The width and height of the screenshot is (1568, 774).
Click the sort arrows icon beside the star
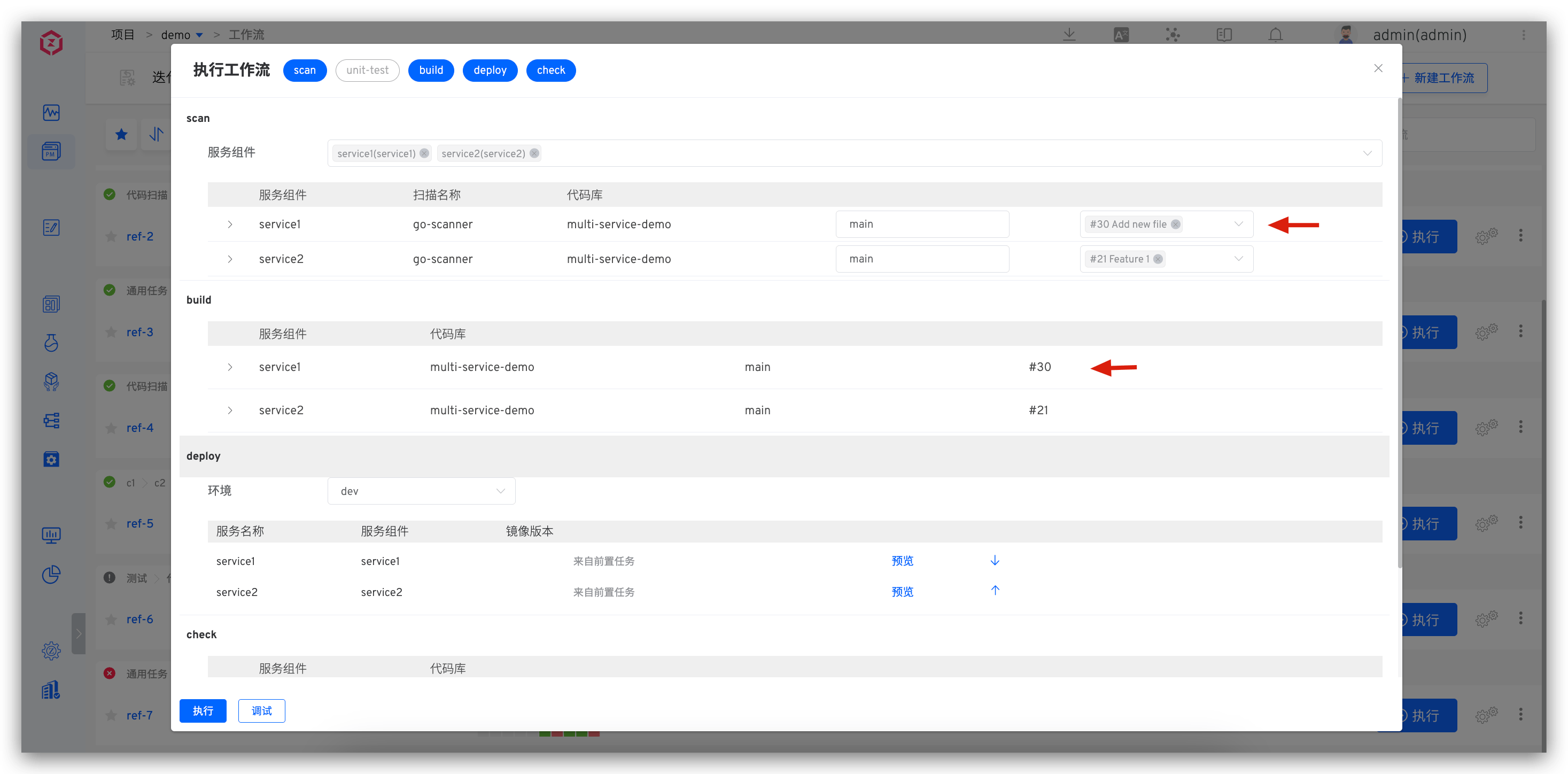pyautogui.click(x=157, y=134)
